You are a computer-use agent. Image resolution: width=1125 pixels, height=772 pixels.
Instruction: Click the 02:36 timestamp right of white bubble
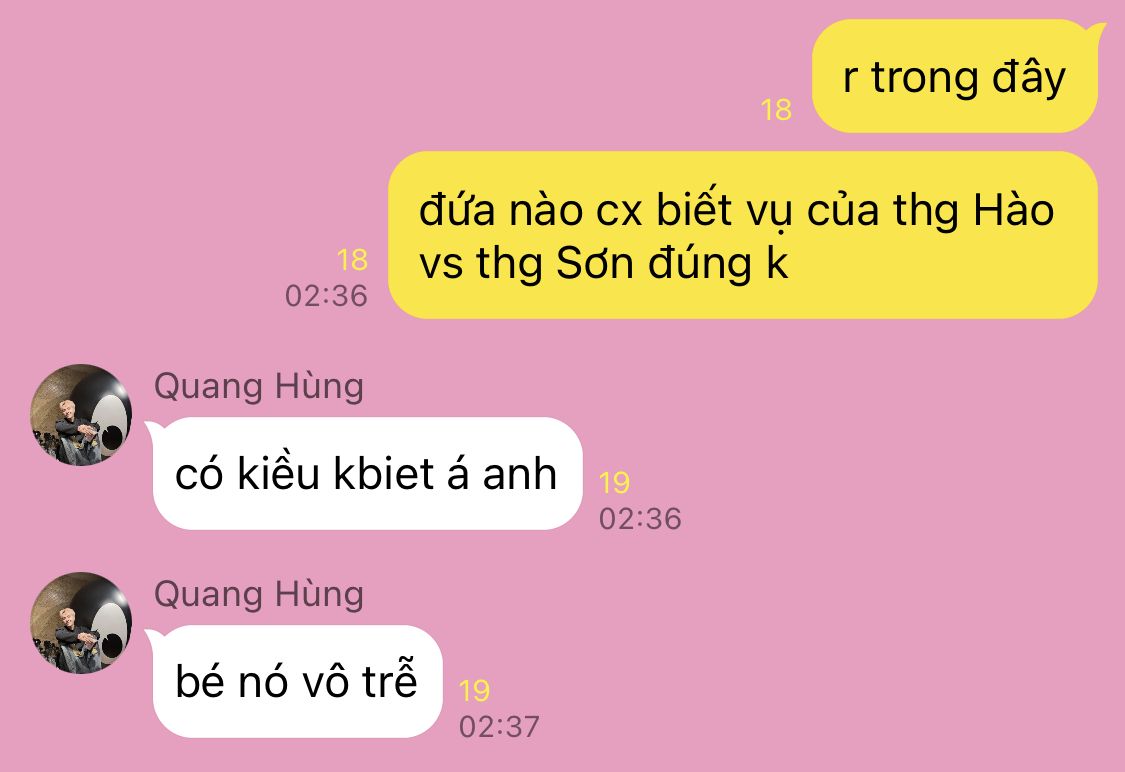[x=640, y=519]
